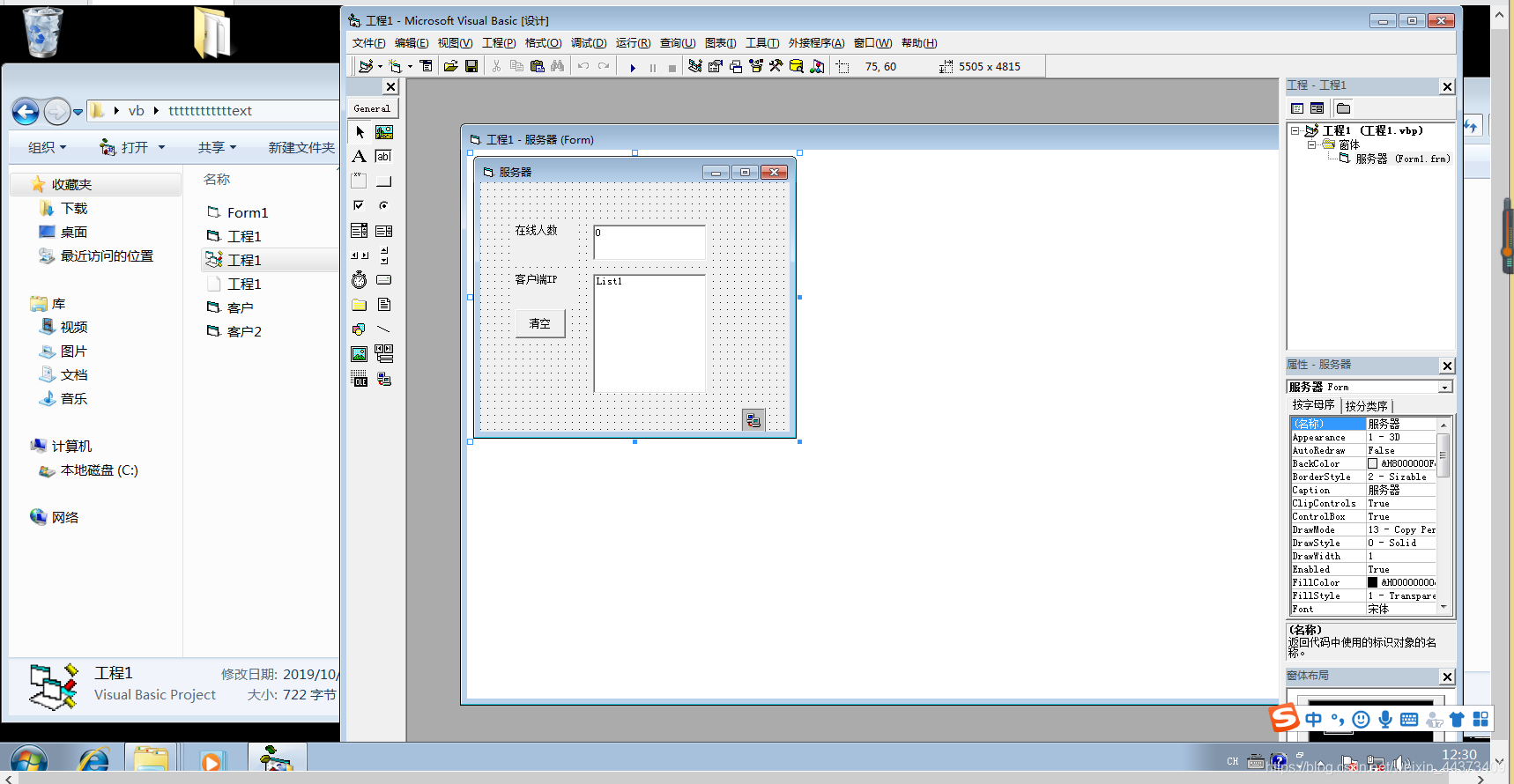1514x784 pixels.
Task: Click the List1 listbox on the form
Action: click(x=649, y=333)
